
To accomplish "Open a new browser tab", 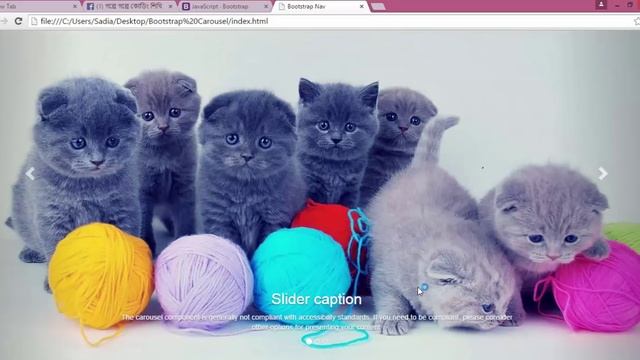I will click(x=378, y=7).
